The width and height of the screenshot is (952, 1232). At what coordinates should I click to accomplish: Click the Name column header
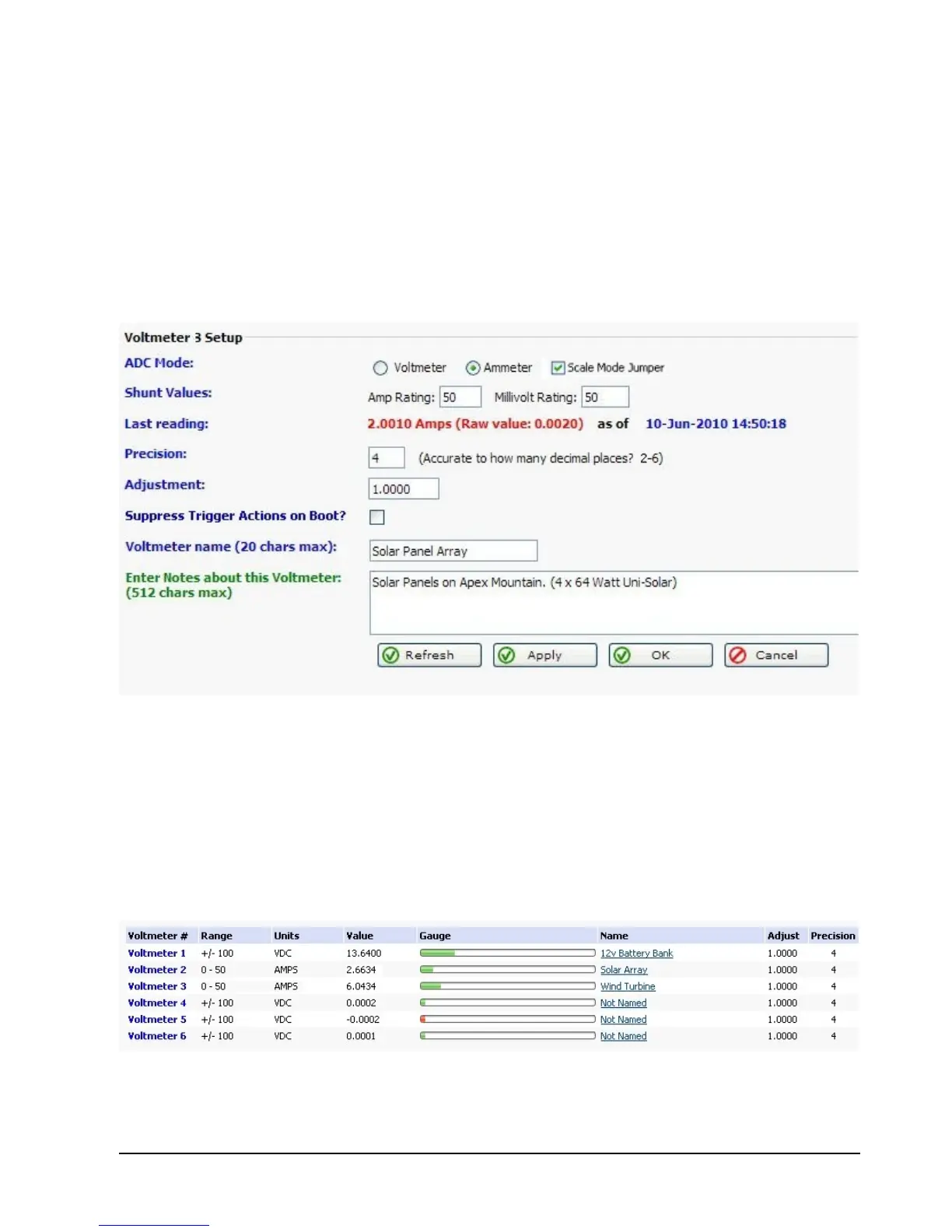coord(614,936)
